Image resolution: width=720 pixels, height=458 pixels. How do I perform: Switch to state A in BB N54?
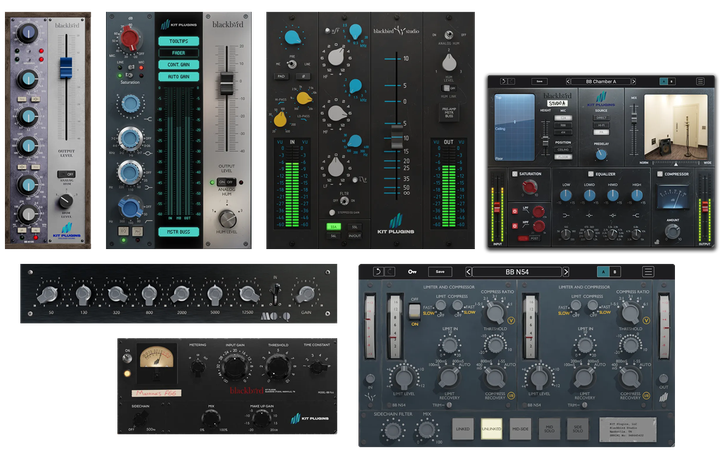603,272
